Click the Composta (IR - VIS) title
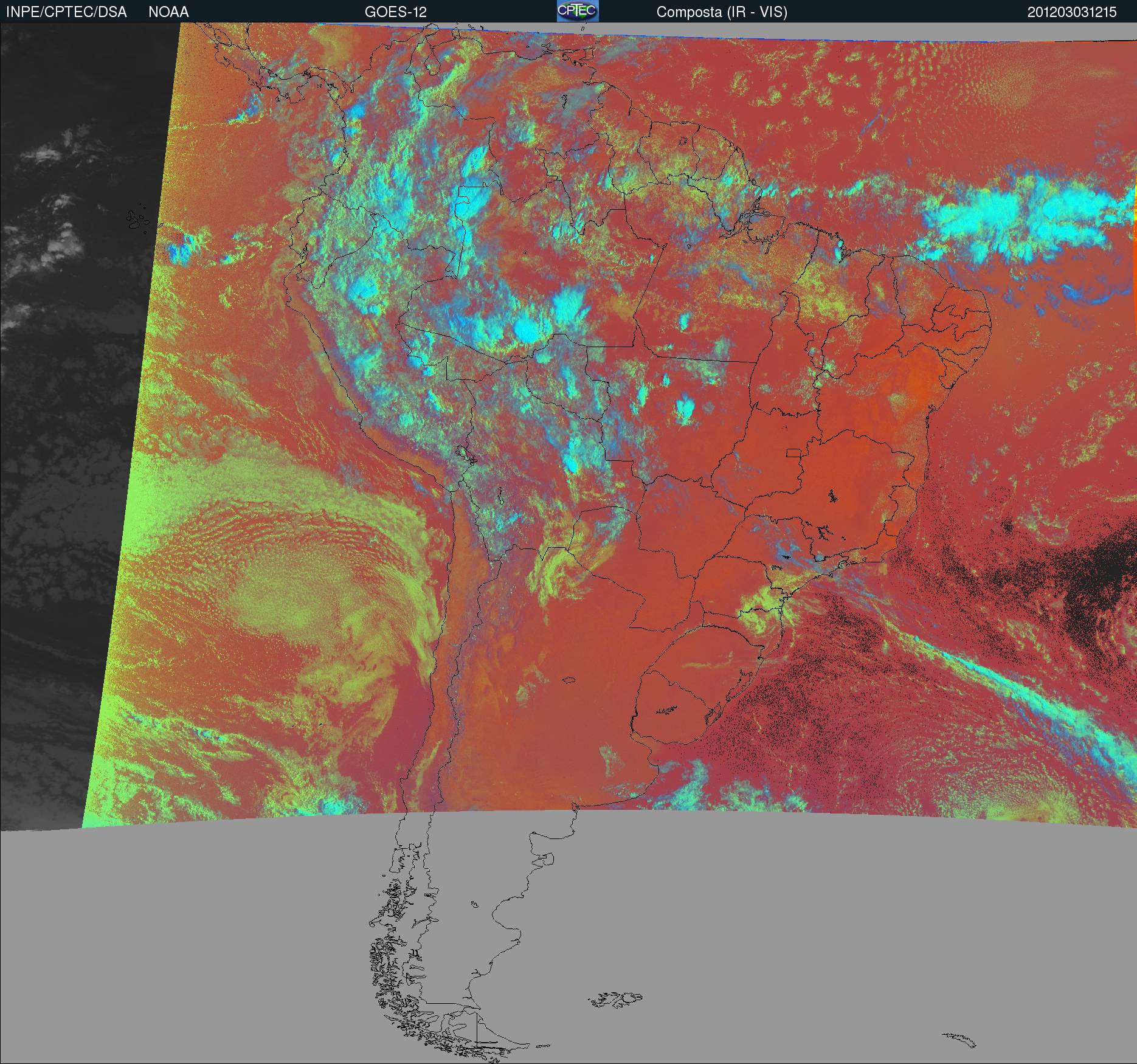 click(722, 12)
